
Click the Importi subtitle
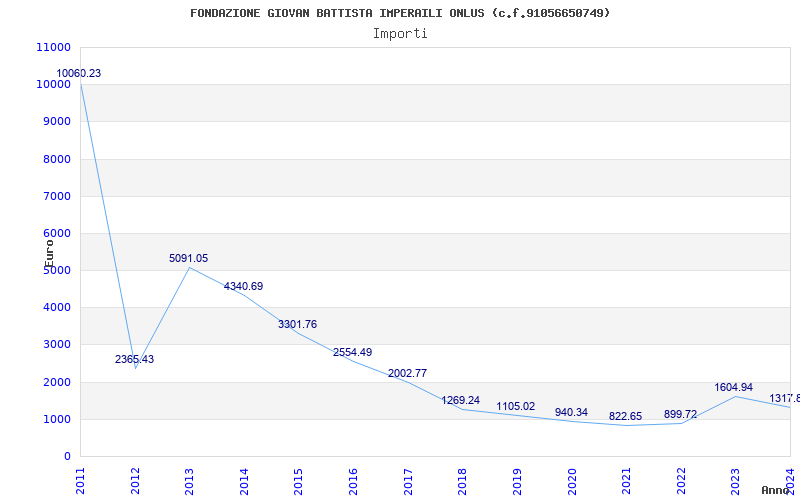pos(400,34)
